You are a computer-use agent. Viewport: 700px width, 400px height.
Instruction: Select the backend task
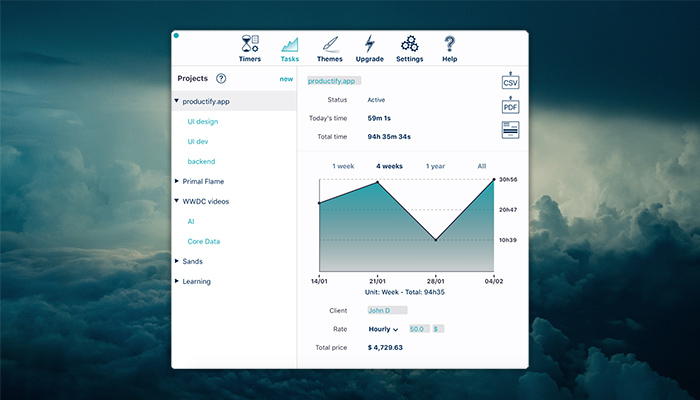click(201, 161)
